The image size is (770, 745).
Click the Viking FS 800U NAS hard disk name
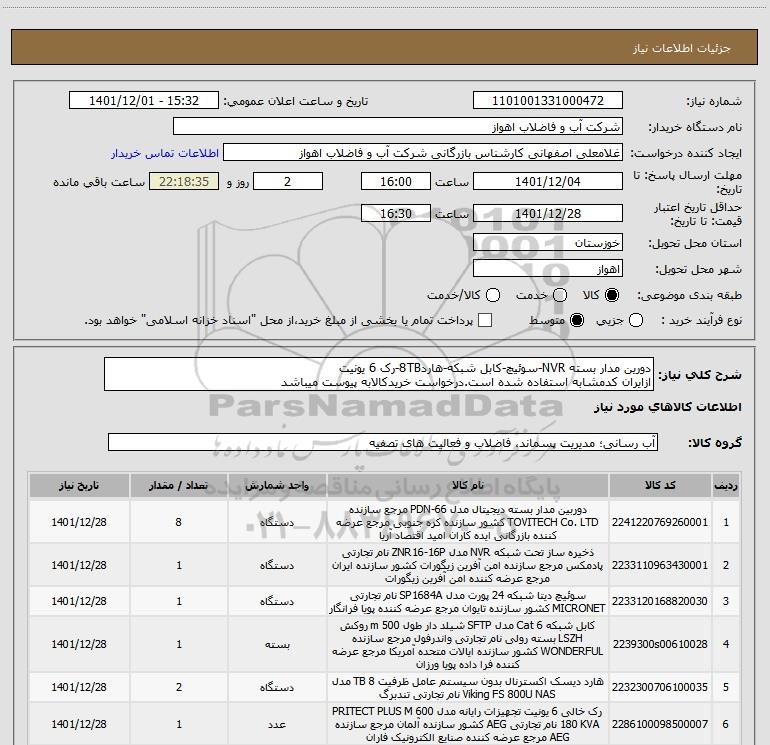click(x=468, y=688)
